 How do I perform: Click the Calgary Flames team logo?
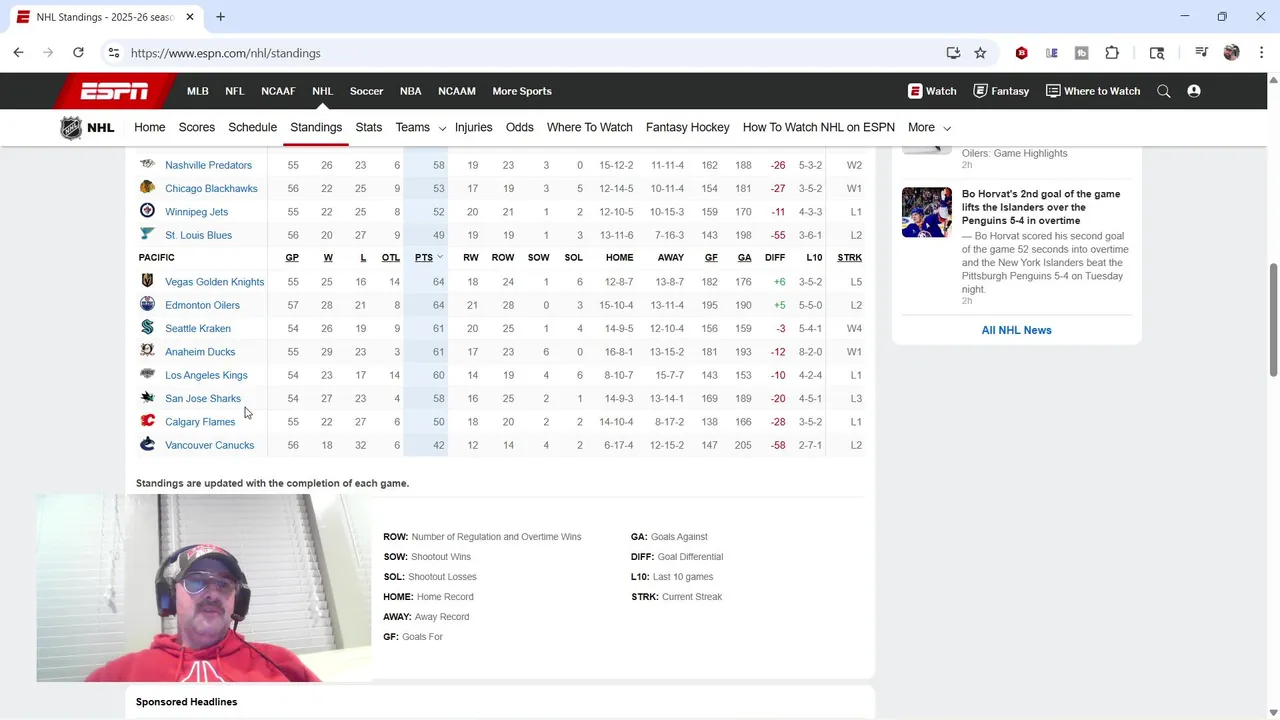click(147, 421)
